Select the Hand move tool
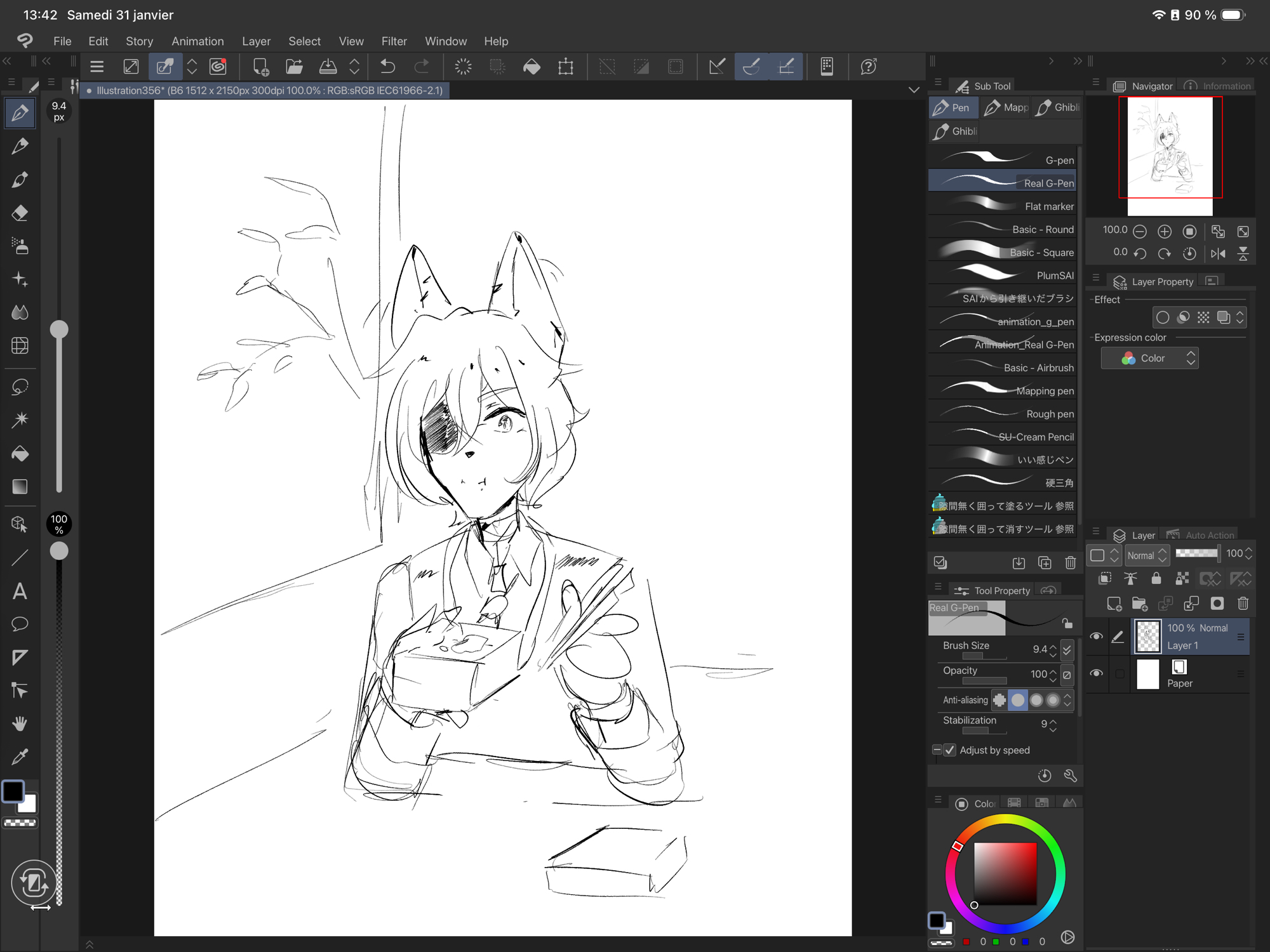The image size is (1270, 952). click(20, 724)
